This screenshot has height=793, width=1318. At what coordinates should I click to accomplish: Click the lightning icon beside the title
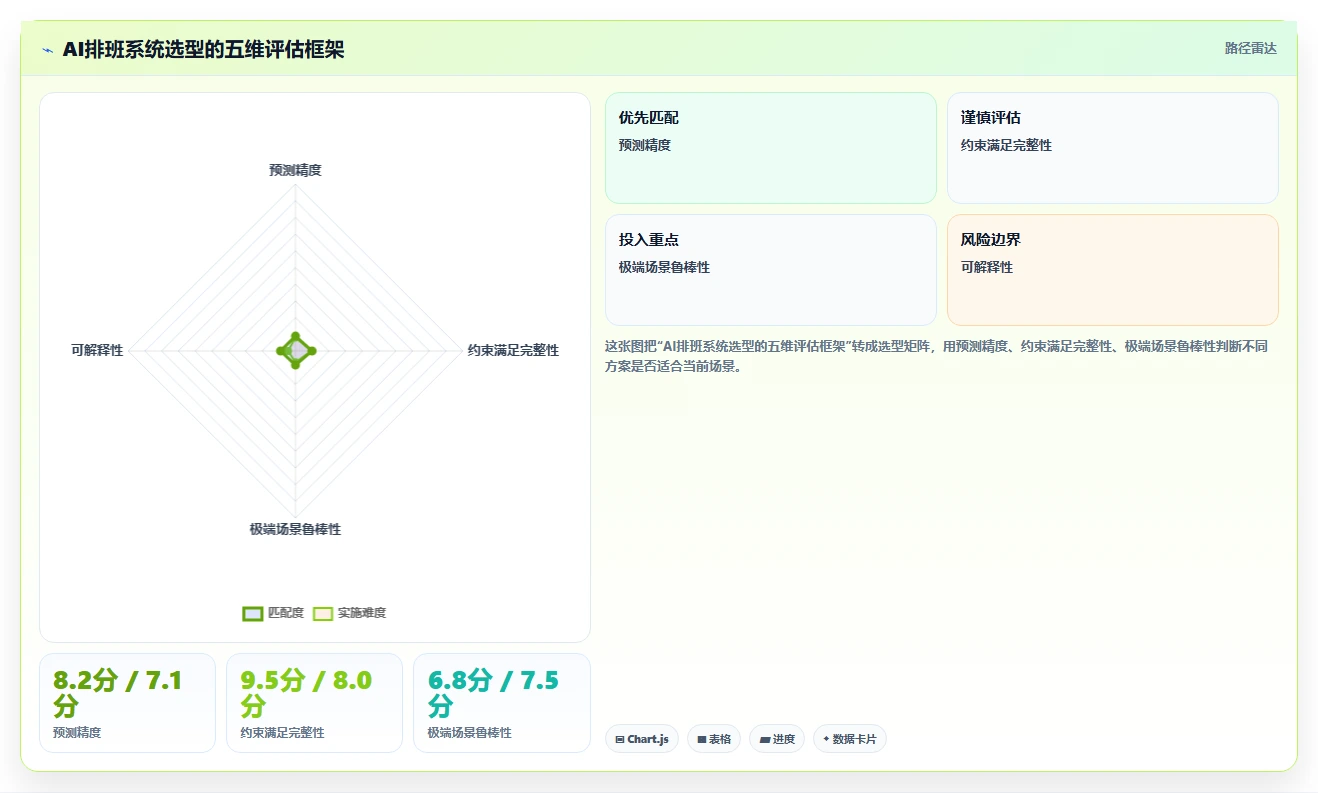coord(48,50)
